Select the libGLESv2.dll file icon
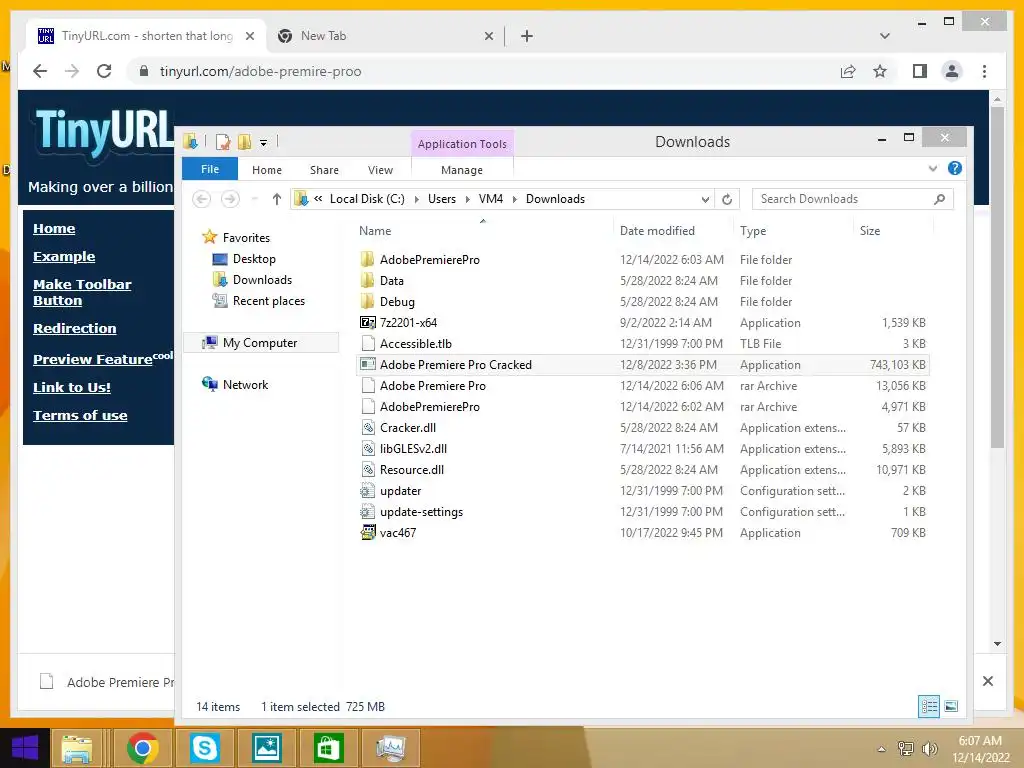 click(x=368, y=449)
